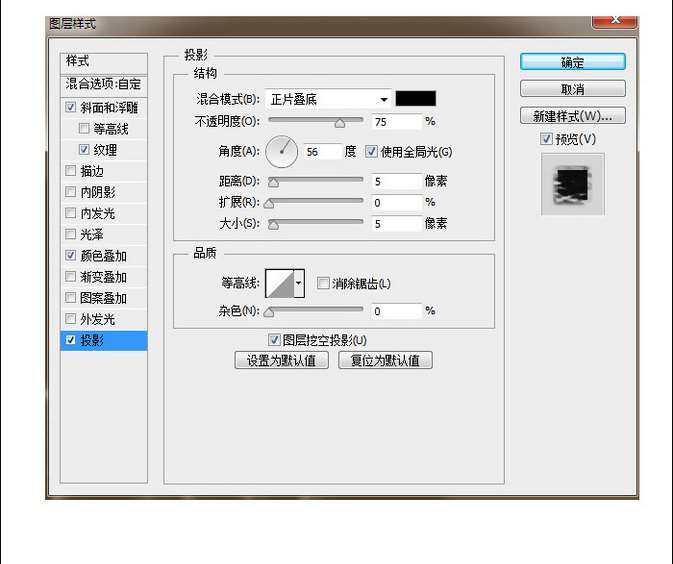Image resolution: width=673 pixels, height=564 pixels.
Task: Click the style preview thumbnail
Action: click(x=573, y=183)
